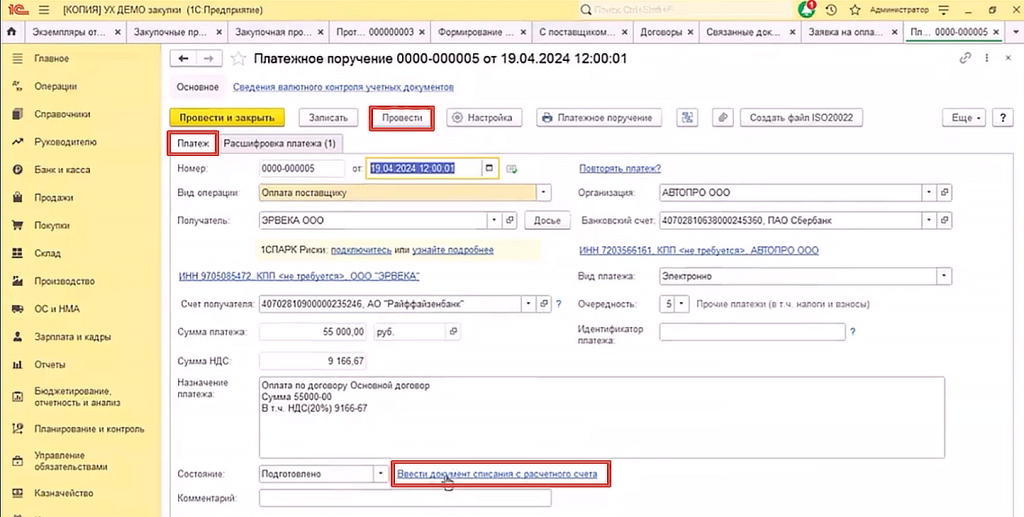
Task: Open Зарплата и кадры section
Action: point(72,337)
